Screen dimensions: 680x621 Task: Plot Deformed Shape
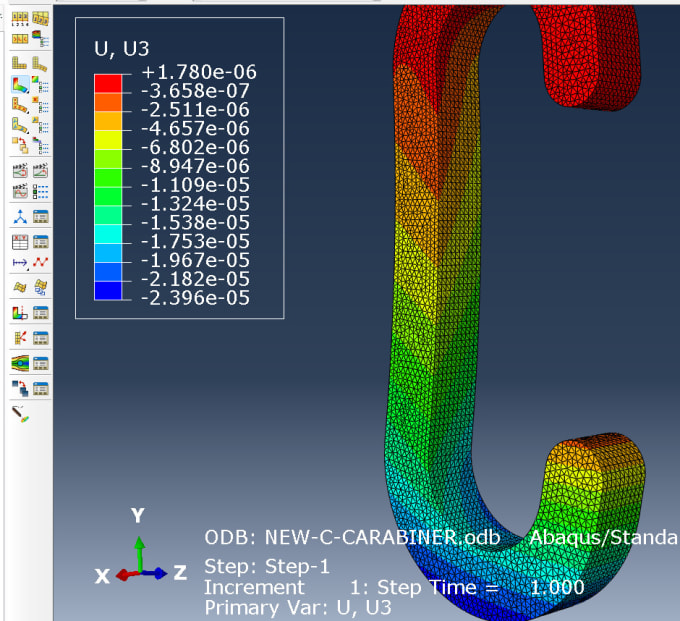point(40,63)
